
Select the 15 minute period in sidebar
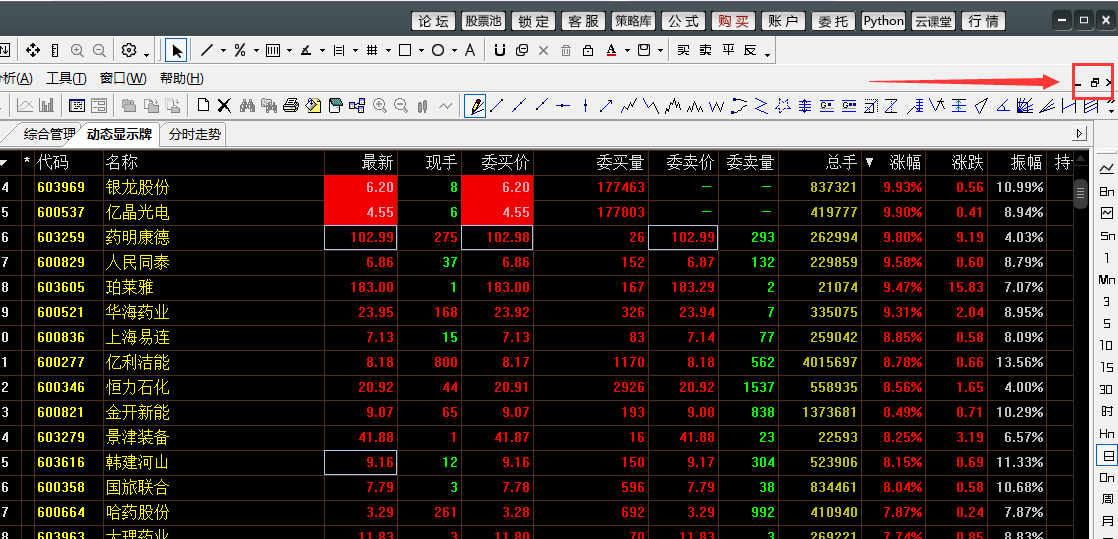[1107, 367]
